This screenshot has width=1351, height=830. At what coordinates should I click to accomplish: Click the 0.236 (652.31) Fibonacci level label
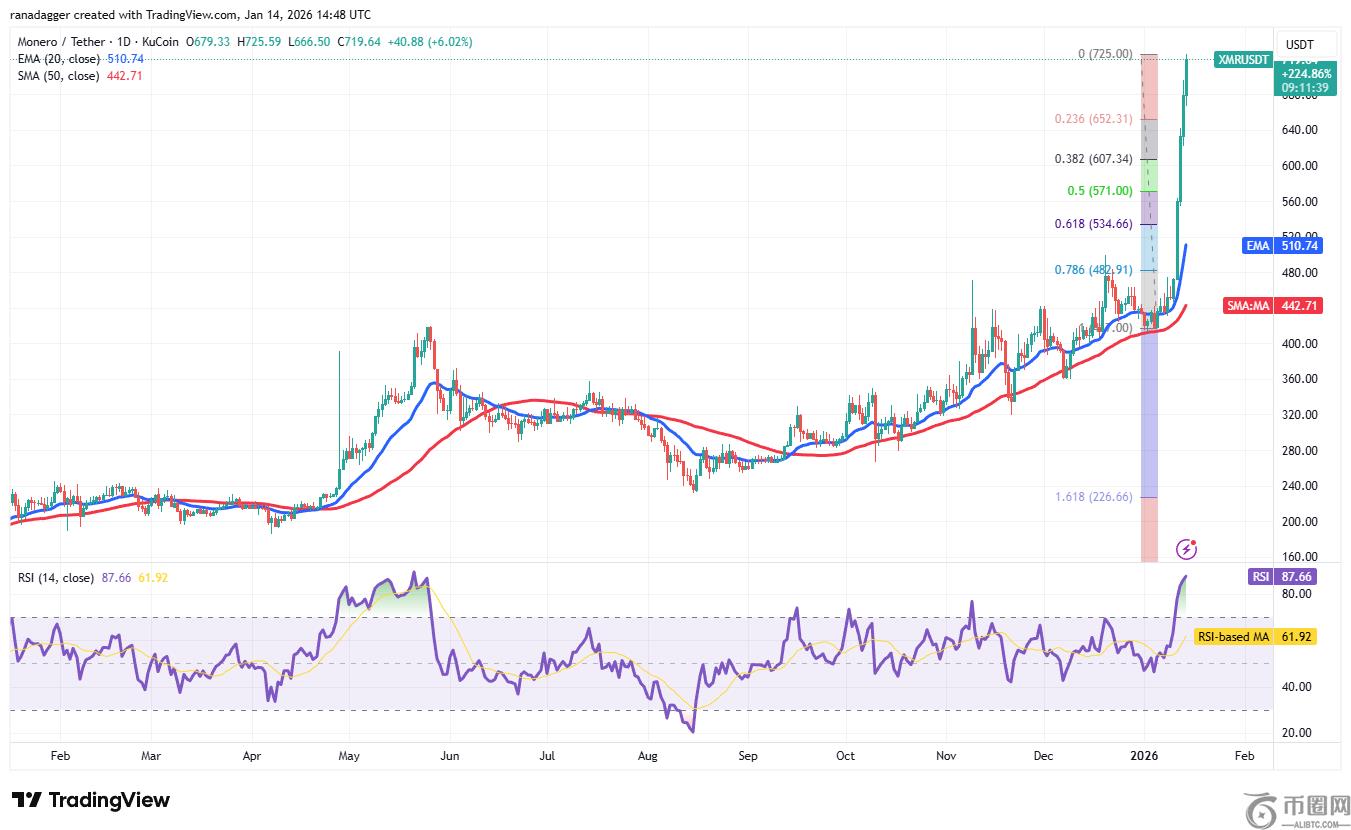click(1093, 119)
